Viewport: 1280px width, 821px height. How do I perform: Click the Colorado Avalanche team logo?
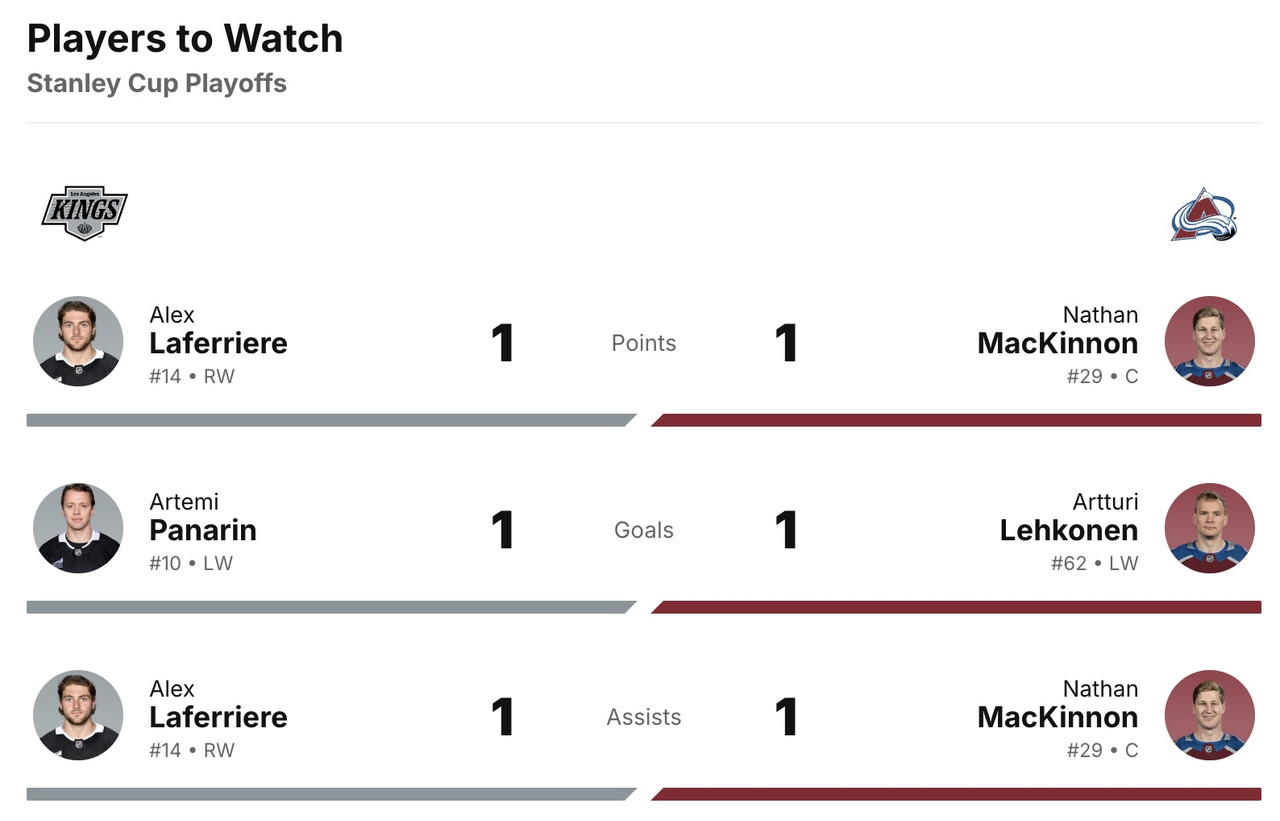click(1204, 215)
